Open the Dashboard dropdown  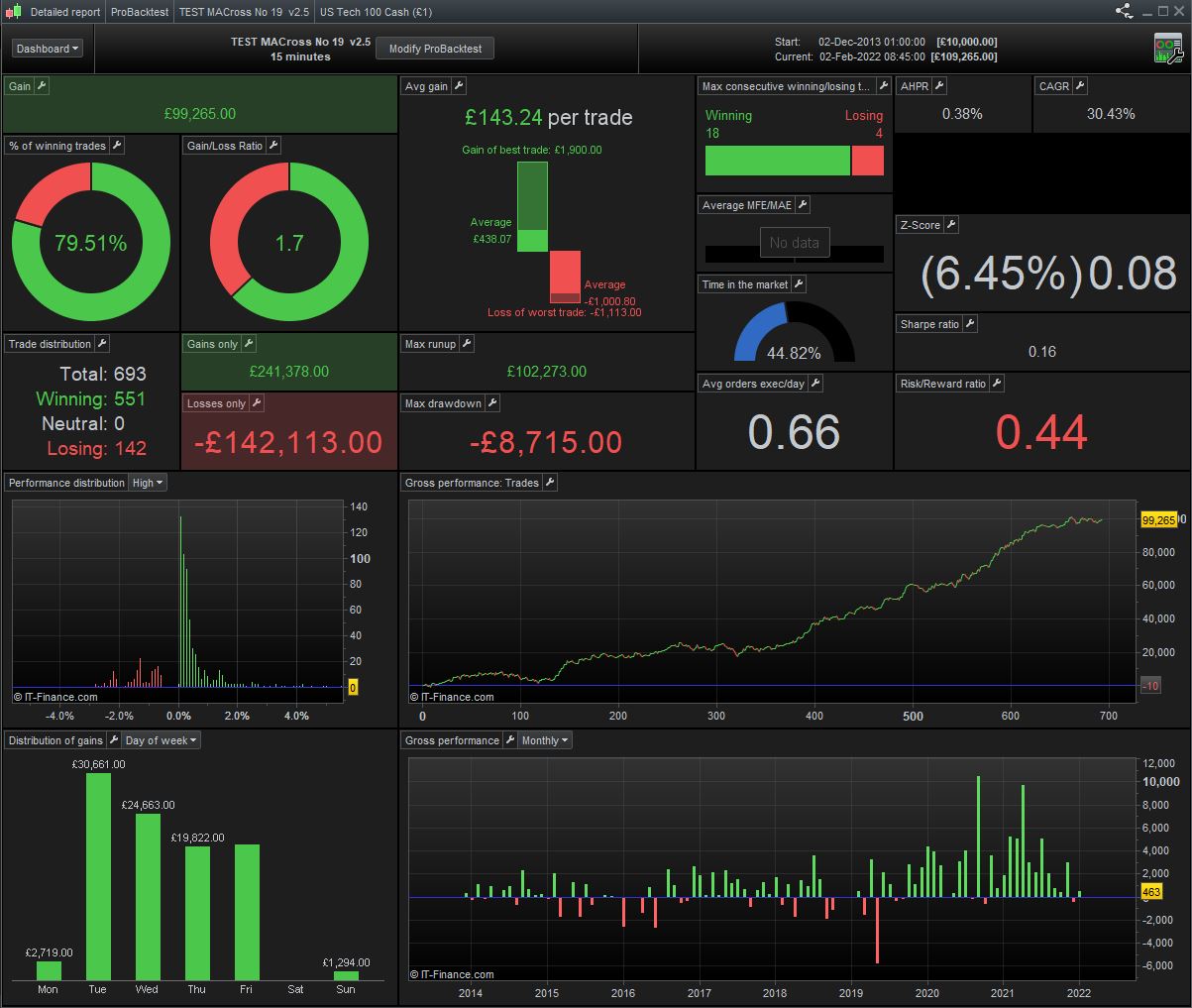coord(48,49)
